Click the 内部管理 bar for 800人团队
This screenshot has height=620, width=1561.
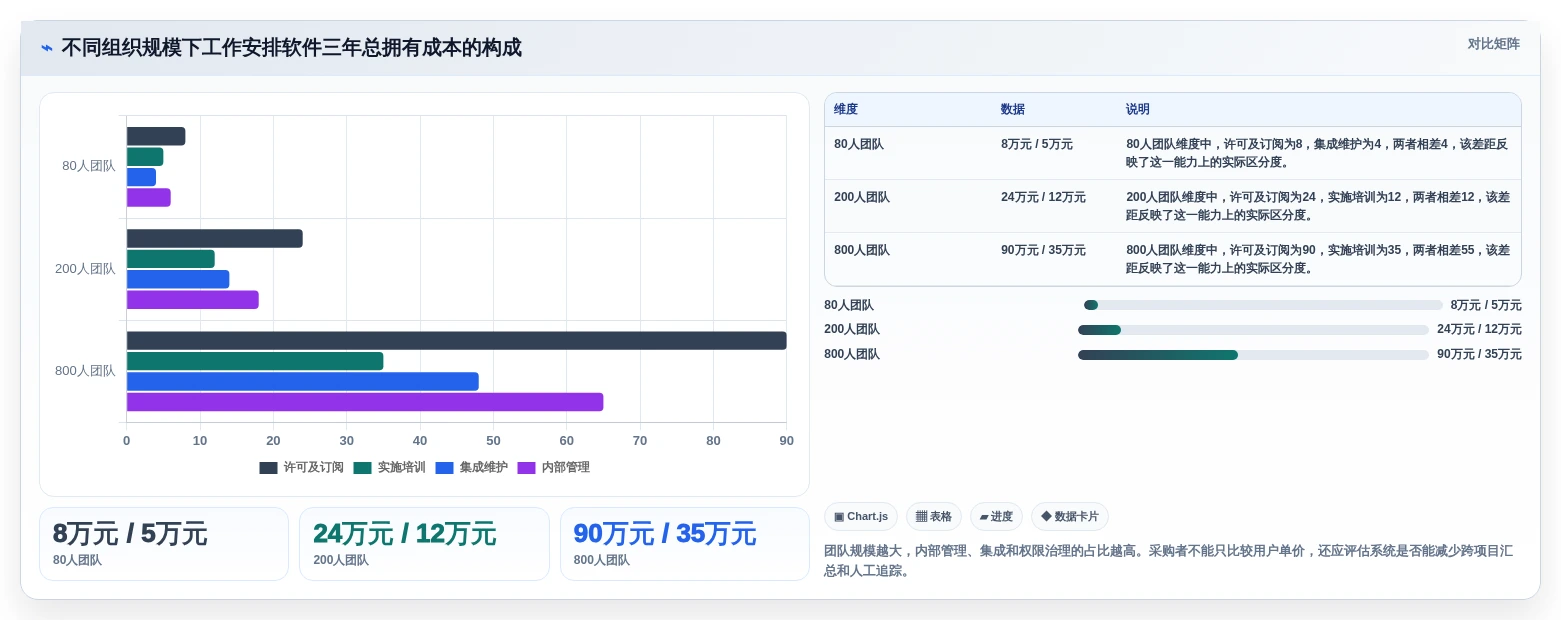click(365, 402)
